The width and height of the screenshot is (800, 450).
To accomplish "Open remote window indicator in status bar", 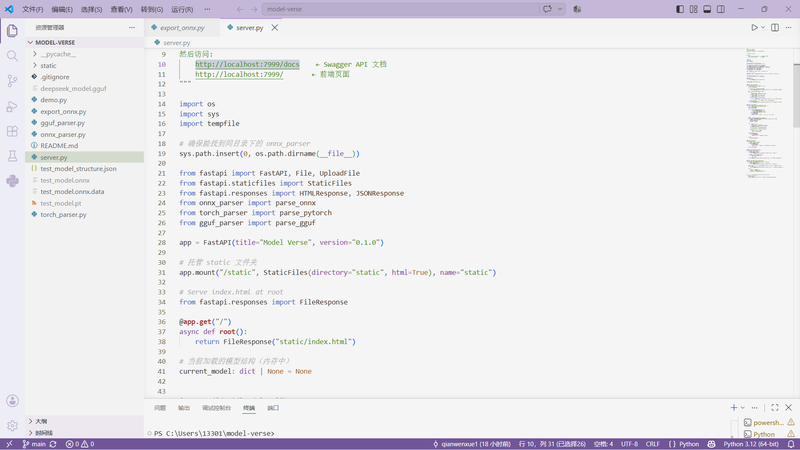I will [9, 444].
